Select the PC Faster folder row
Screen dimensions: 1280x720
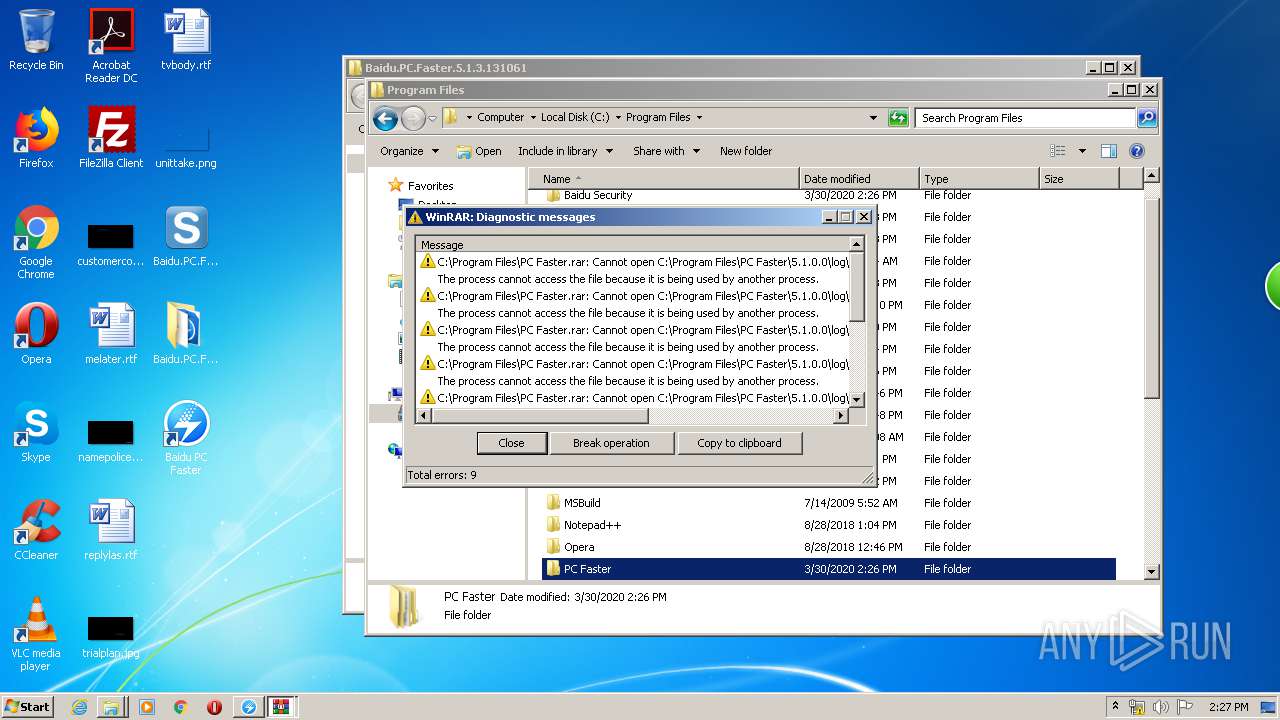828,569
